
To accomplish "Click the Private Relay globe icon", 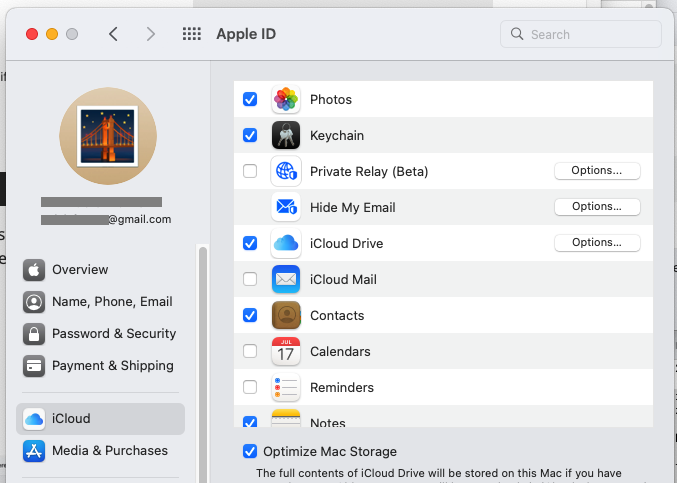I will (x=286, y=172).
